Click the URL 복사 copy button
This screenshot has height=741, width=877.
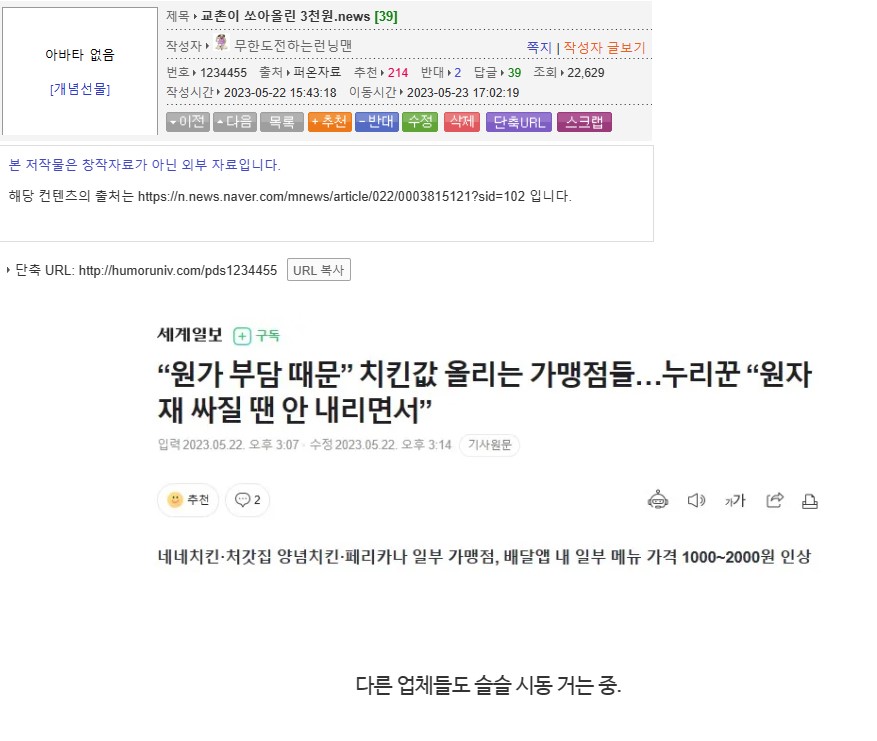tap(319, 270)
